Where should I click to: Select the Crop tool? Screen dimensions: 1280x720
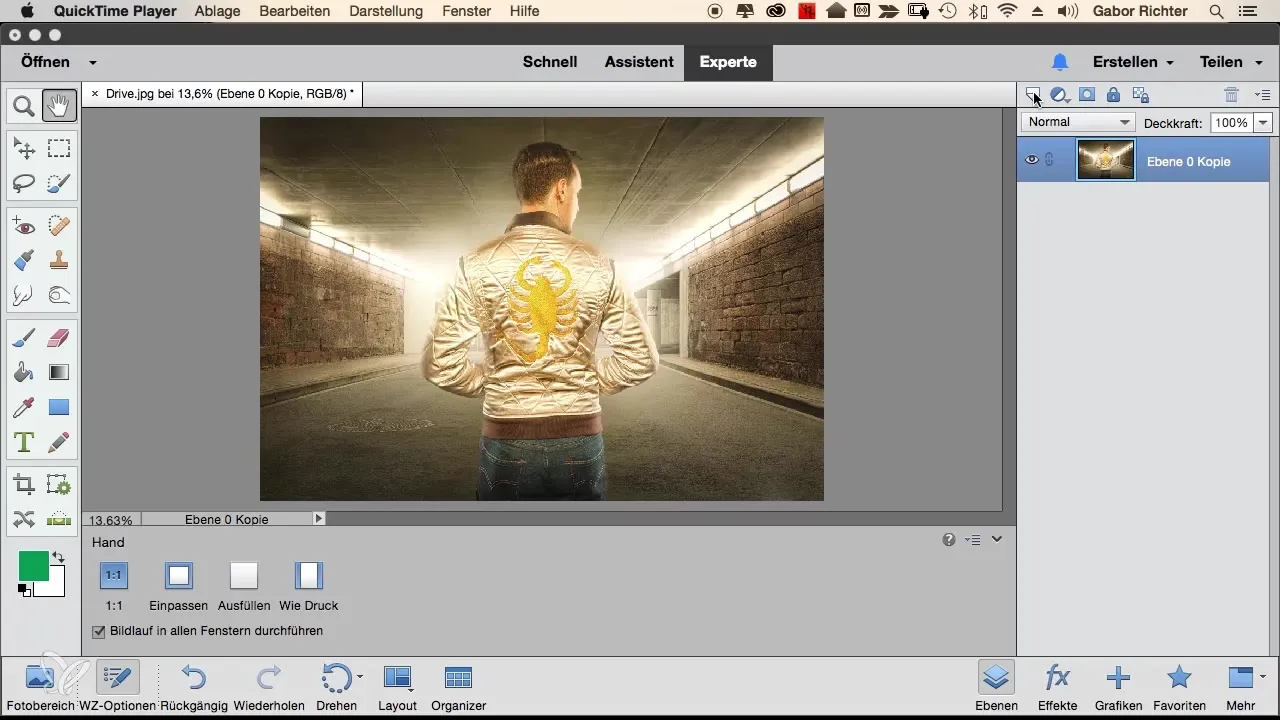[24, 485]
